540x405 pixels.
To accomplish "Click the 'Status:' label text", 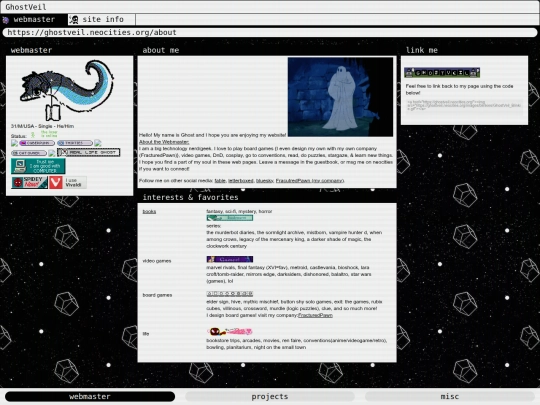I will point(19,136).
